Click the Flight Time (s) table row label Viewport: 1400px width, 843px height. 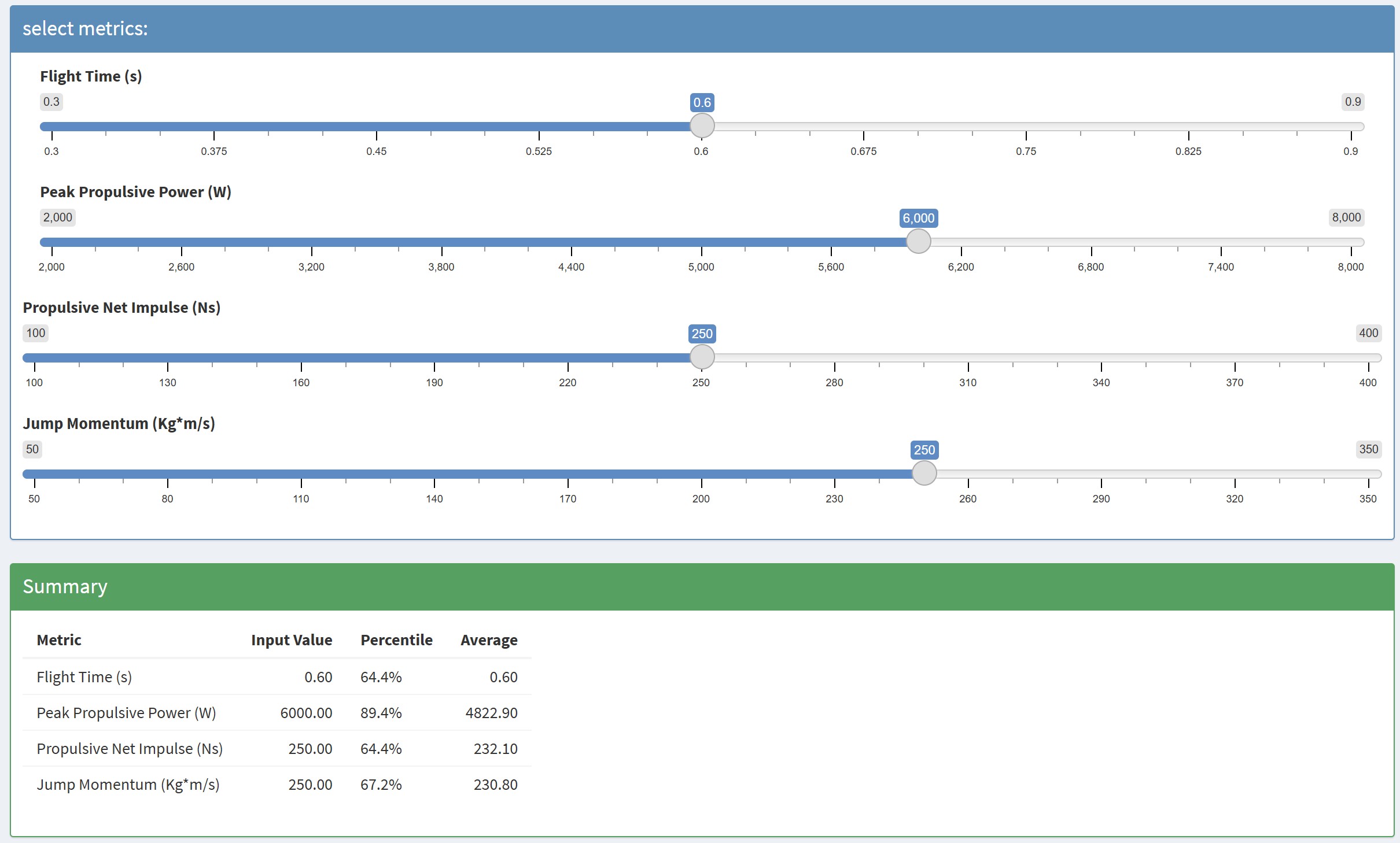pos(84,677)
